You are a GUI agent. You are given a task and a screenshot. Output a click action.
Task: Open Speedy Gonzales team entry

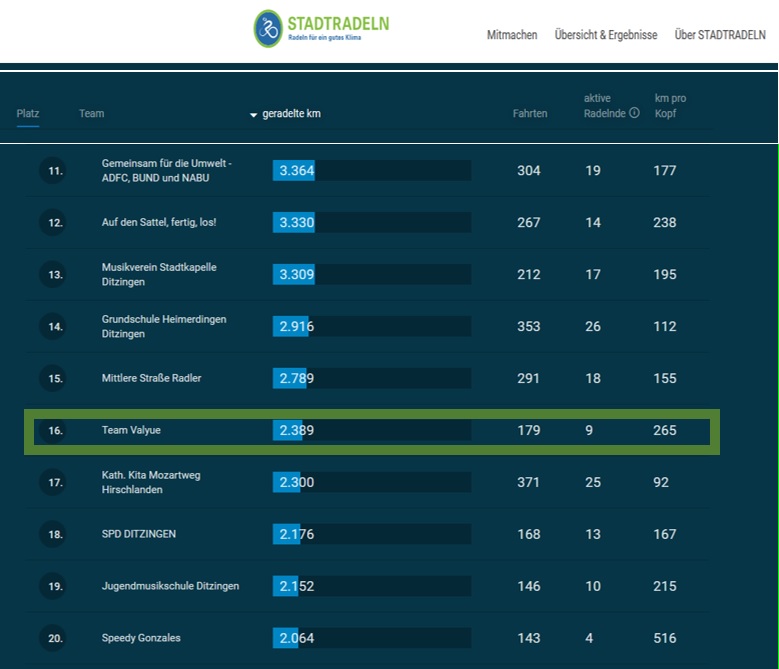point(141,638)
